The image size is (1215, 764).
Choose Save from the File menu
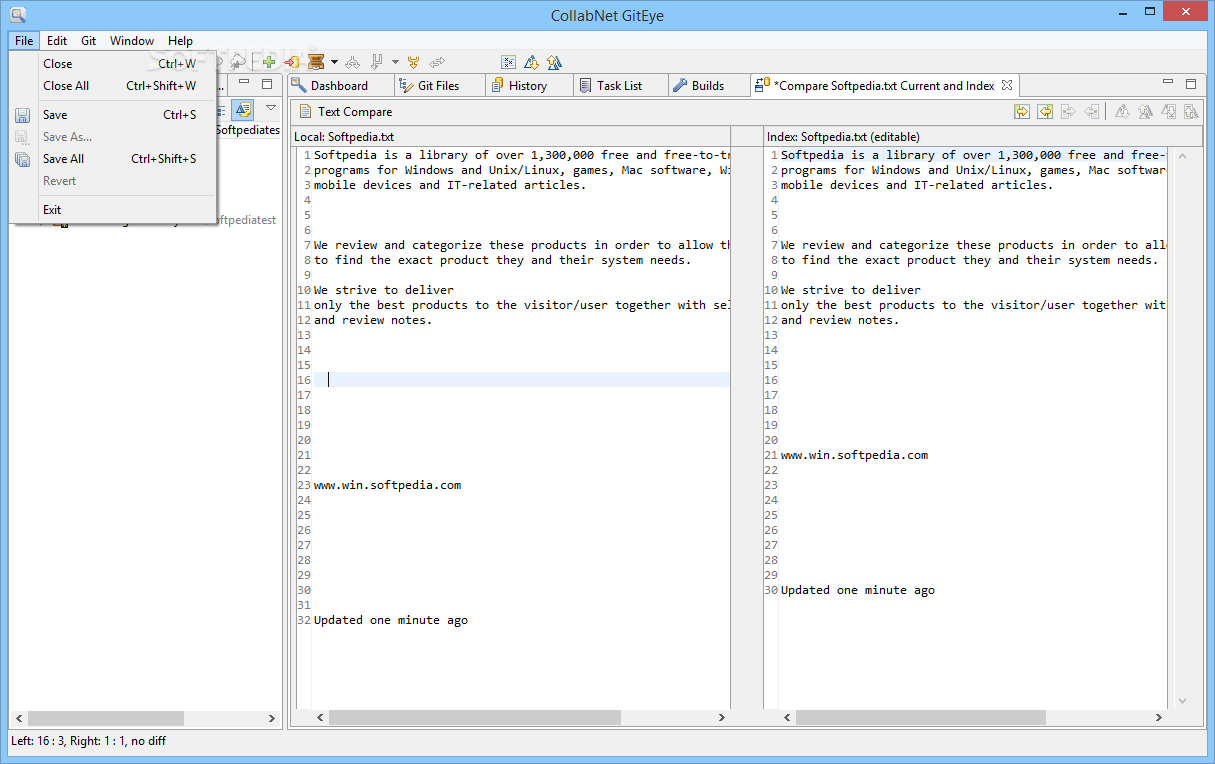pos(113,115)
